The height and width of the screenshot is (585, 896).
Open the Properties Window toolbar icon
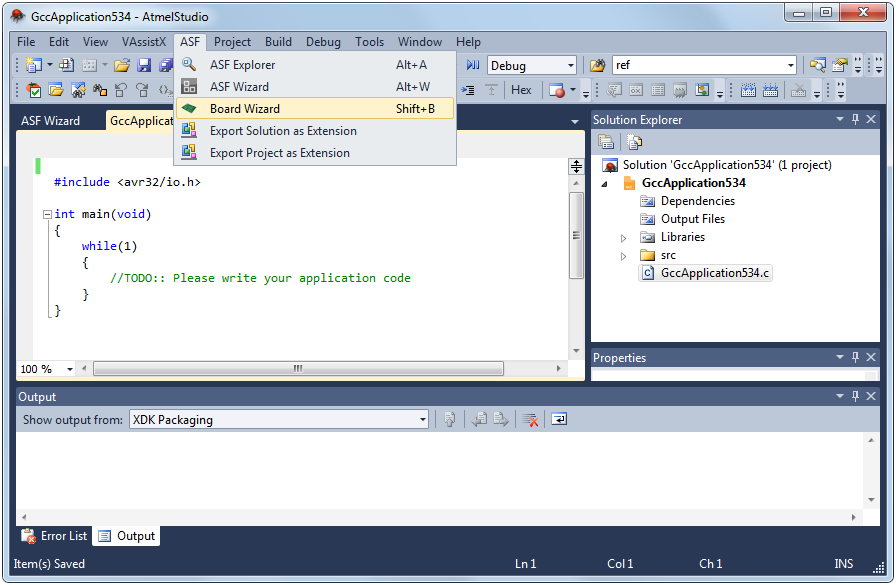pyautogui.click(x=839, y=65)
